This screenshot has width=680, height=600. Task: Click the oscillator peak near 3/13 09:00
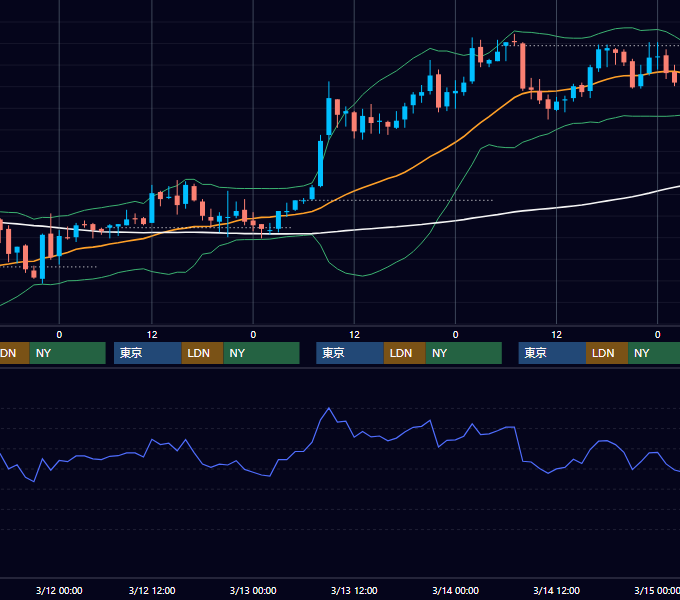tap(329, 408)
